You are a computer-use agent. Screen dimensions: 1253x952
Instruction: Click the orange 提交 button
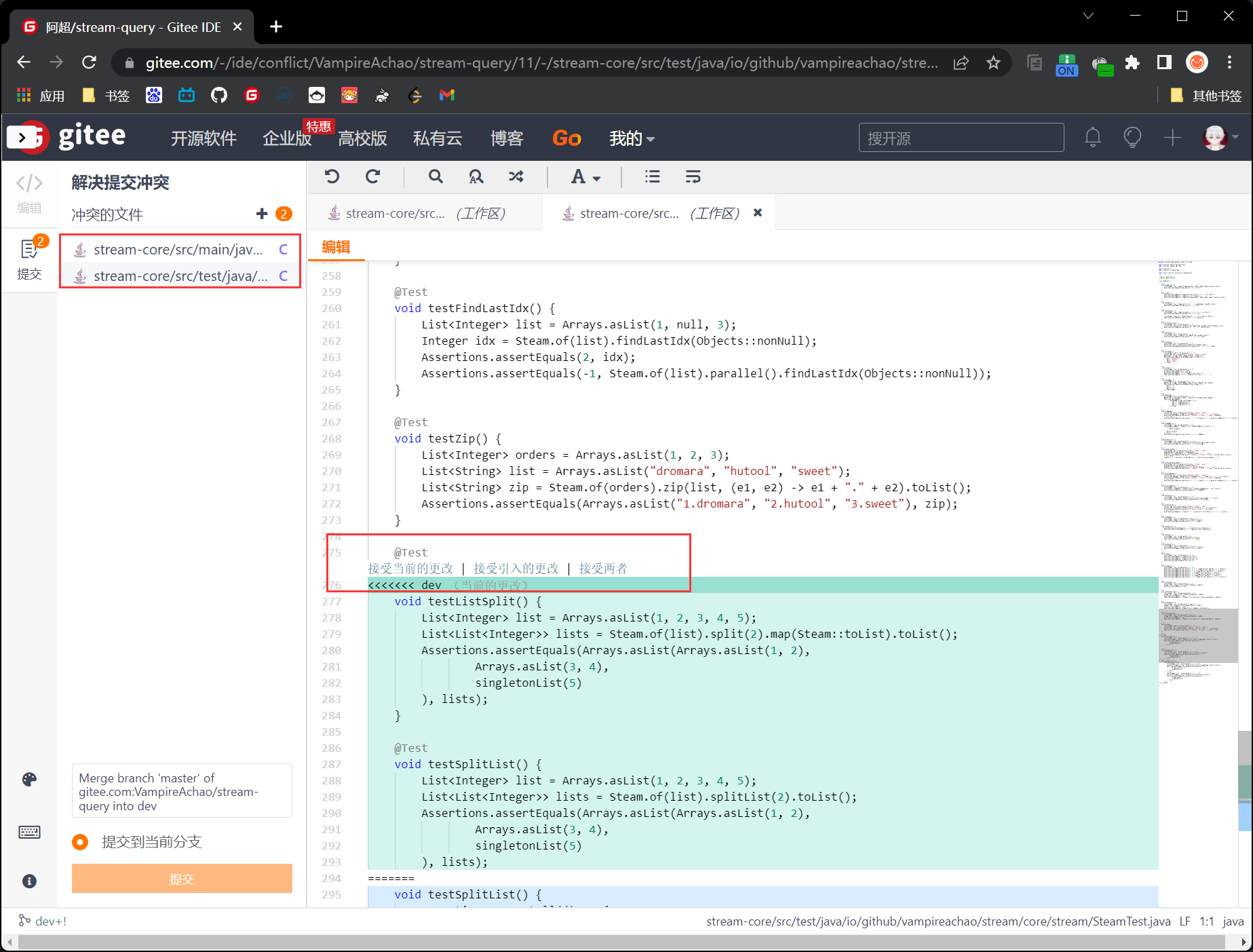click(x=182, y=879)
